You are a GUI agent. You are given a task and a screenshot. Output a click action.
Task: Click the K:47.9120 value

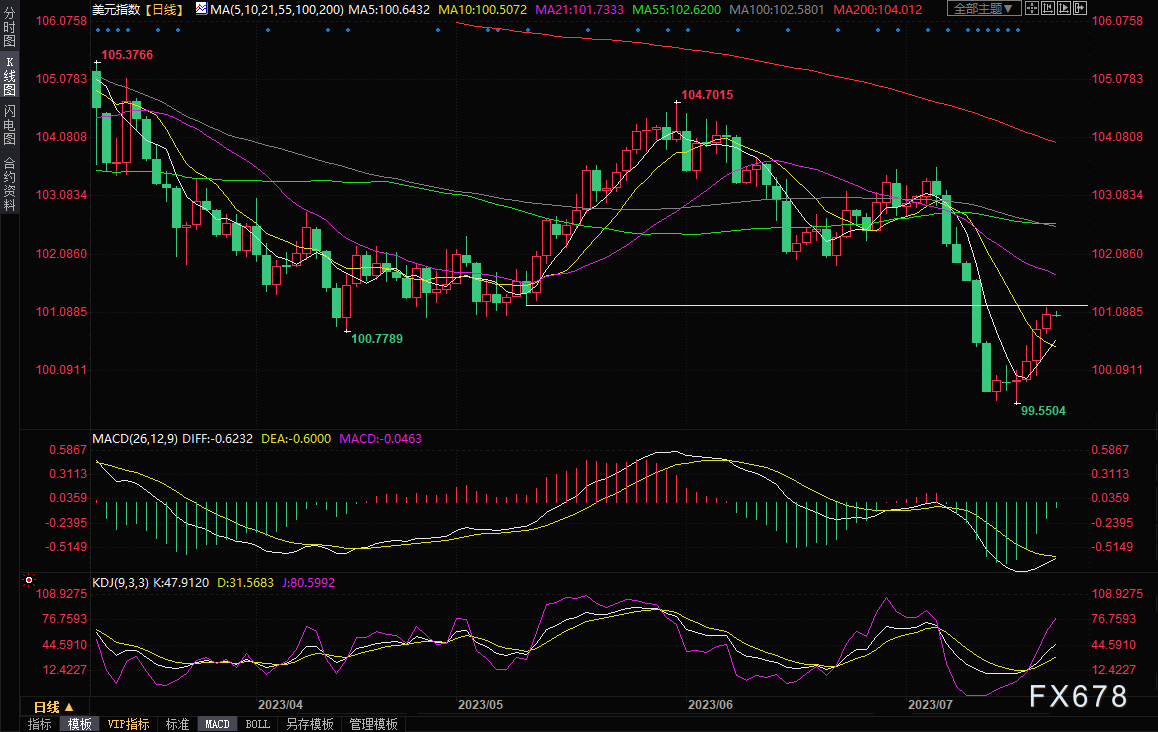(181, 582)
